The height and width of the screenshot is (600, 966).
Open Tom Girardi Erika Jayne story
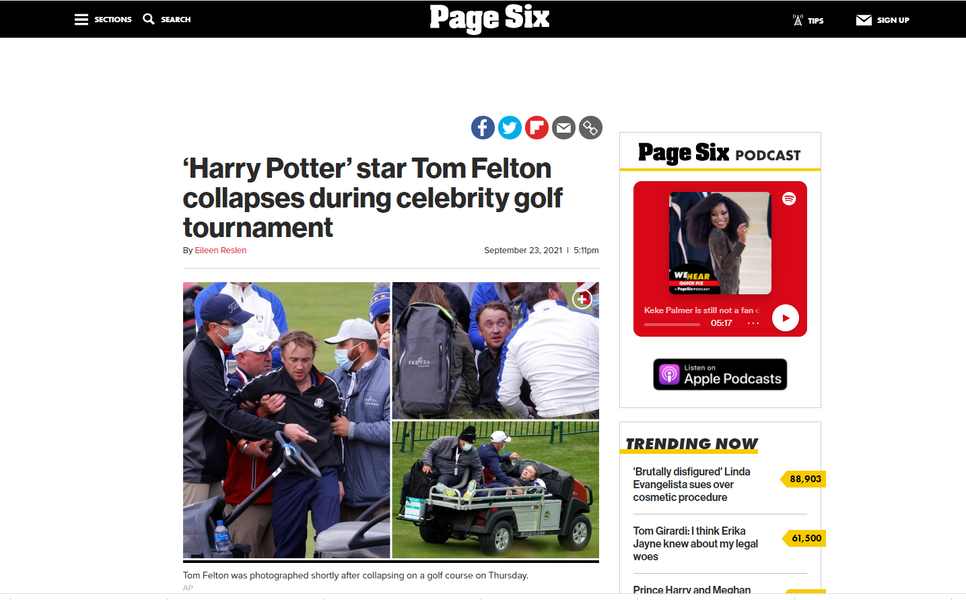coord(695,543)
